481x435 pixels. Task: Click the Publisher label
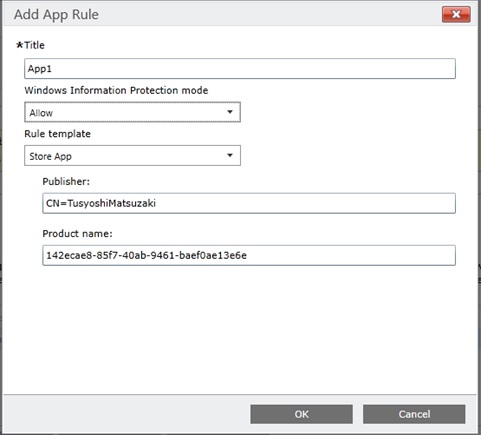tap(66, 181)
